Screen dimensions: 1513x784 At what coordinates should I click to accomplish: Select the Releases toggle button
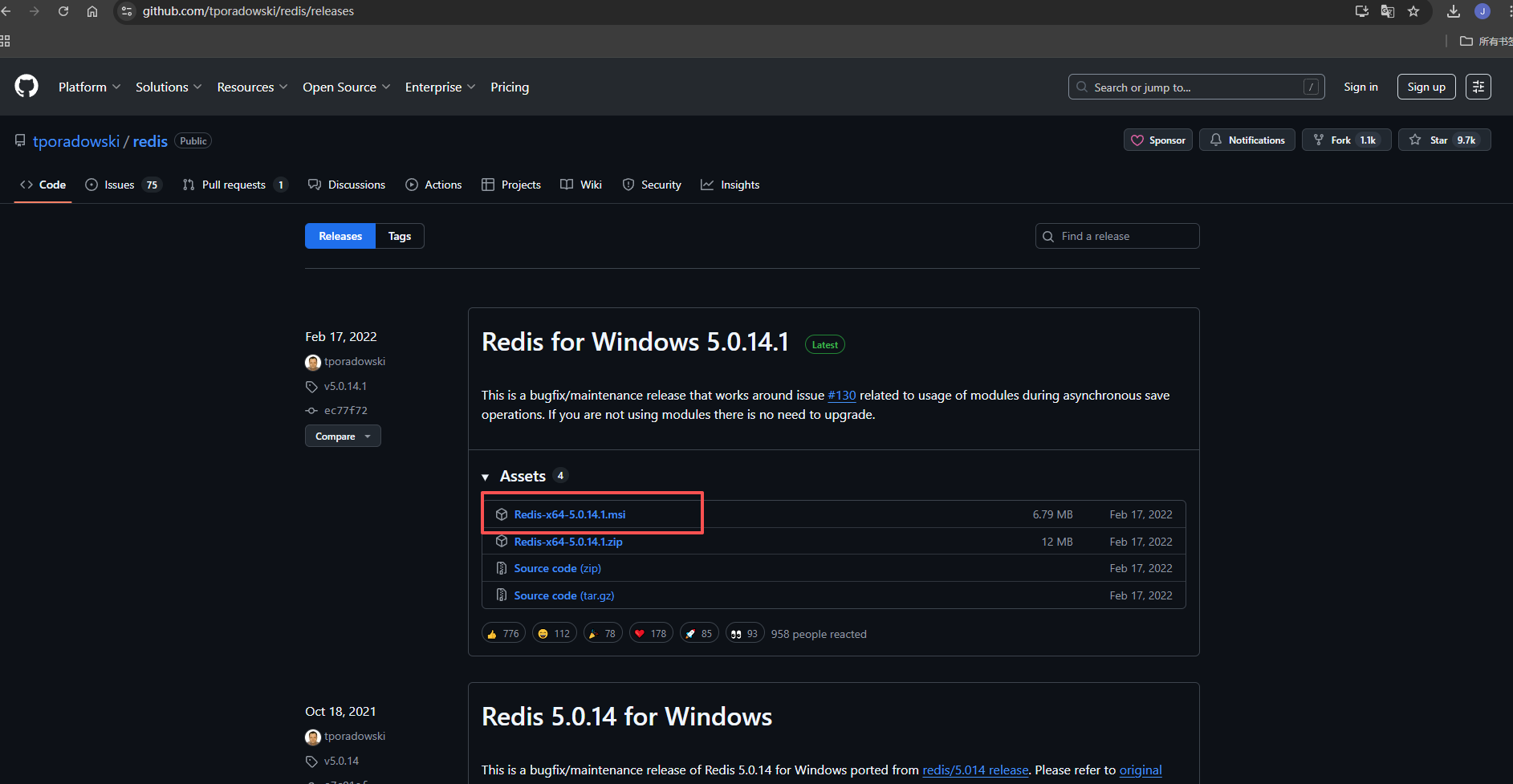point(340,236)
